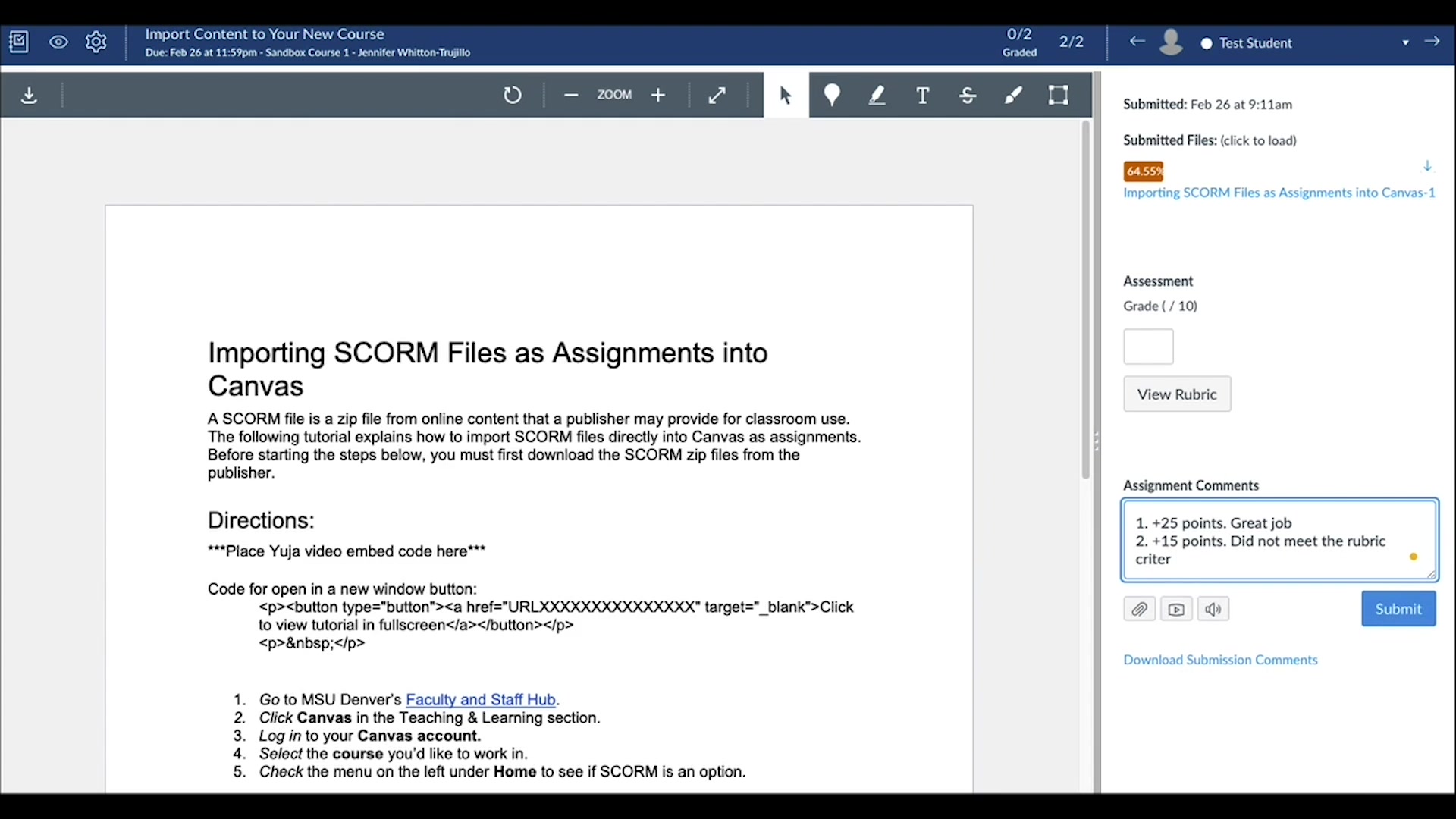
Task: Open Importing SCORM Files submission link
Action: pos(1279,193)
